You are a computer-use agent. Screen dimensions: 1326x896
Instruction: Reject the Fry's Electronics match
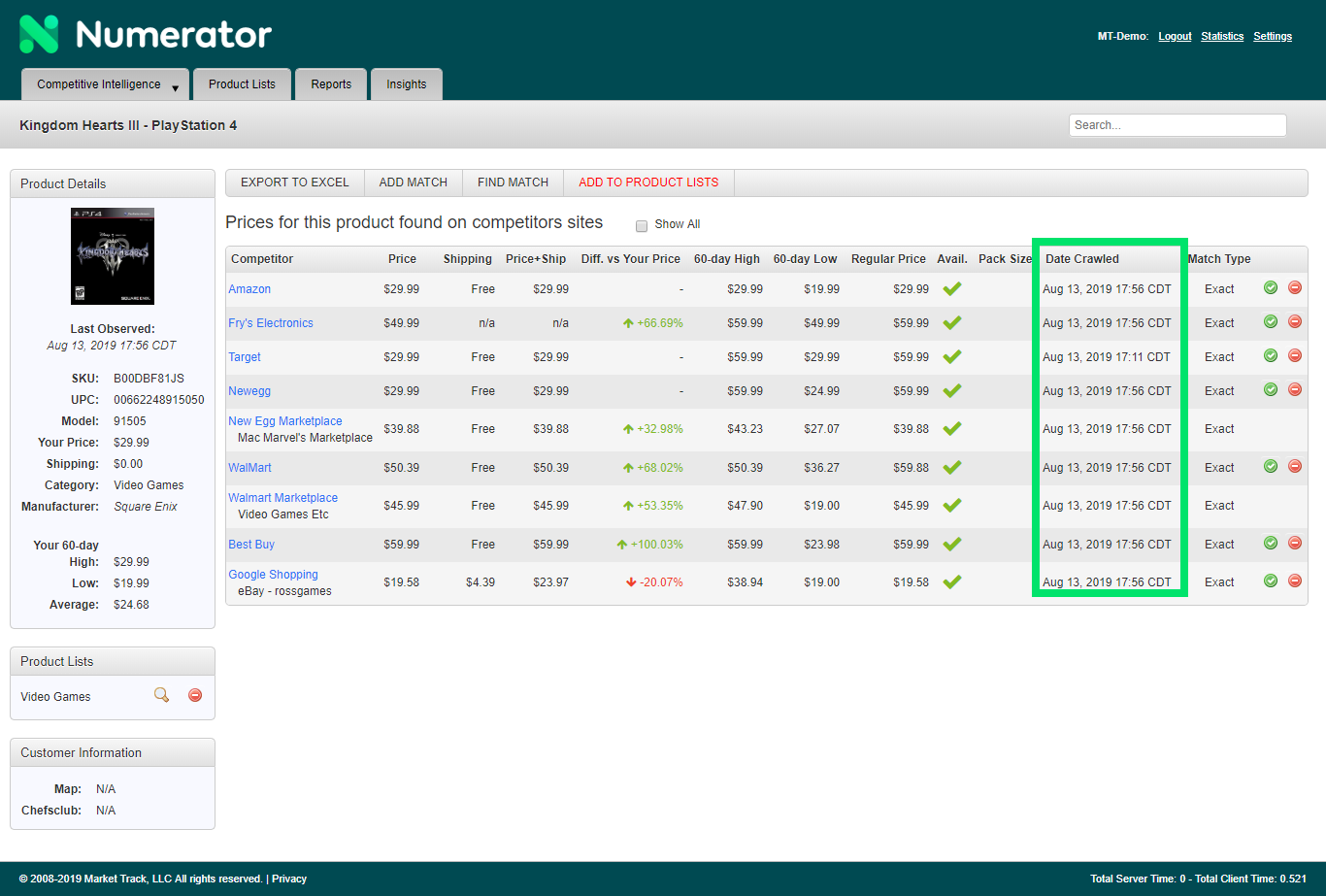tap(1295, 321)
